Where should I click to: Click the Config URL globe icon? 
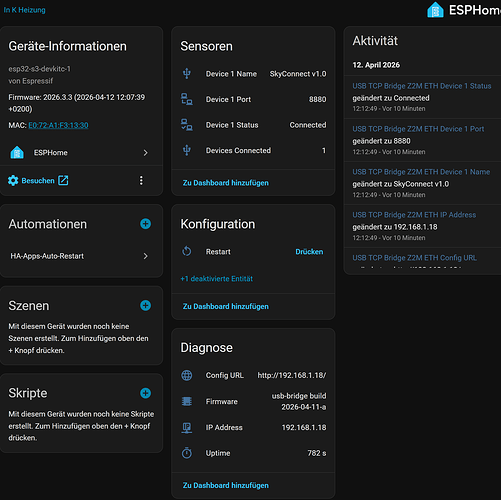tap(187, 375)
